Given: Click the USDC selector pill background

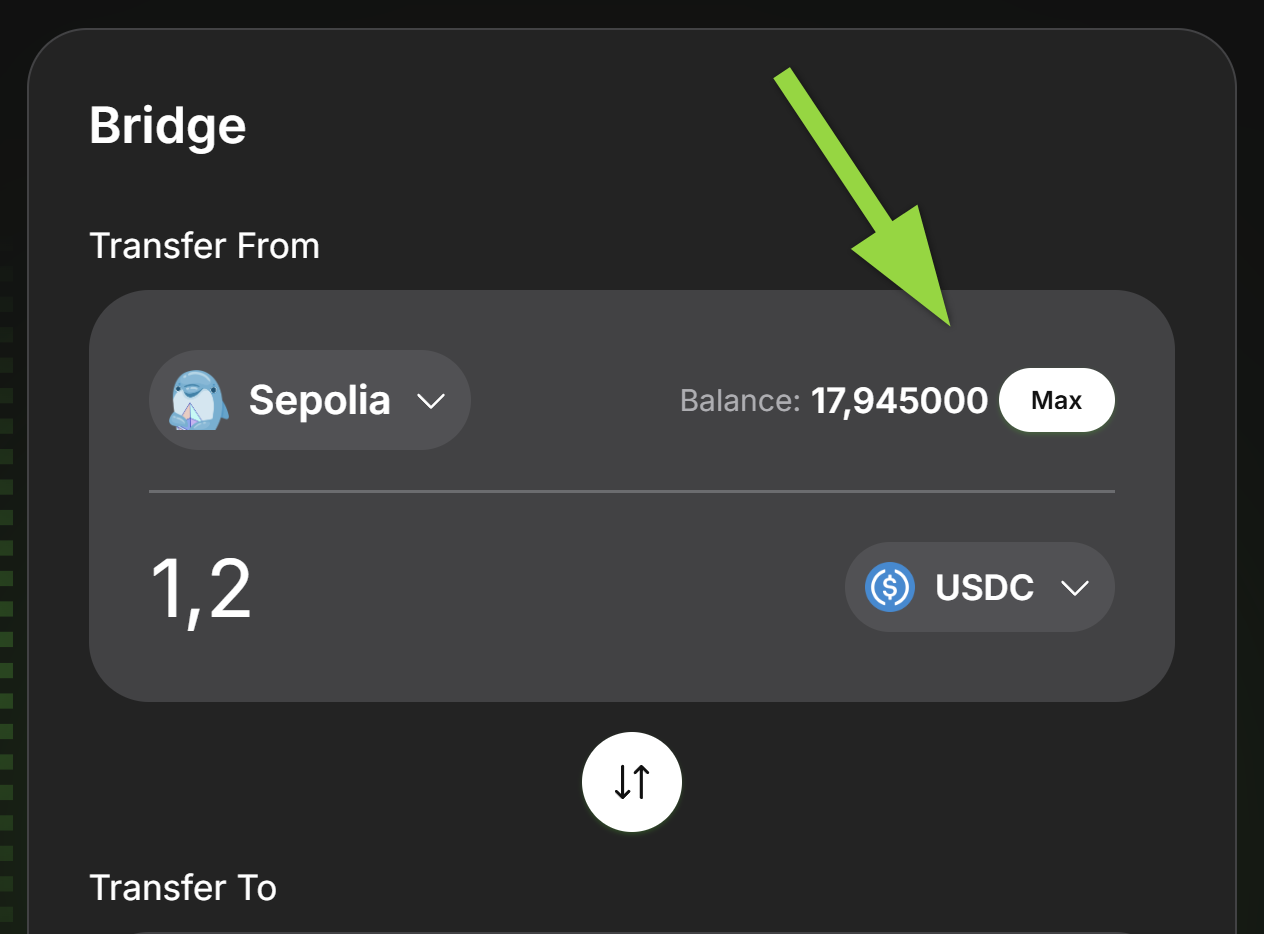Looking at the screenshot, I should 979,587.
